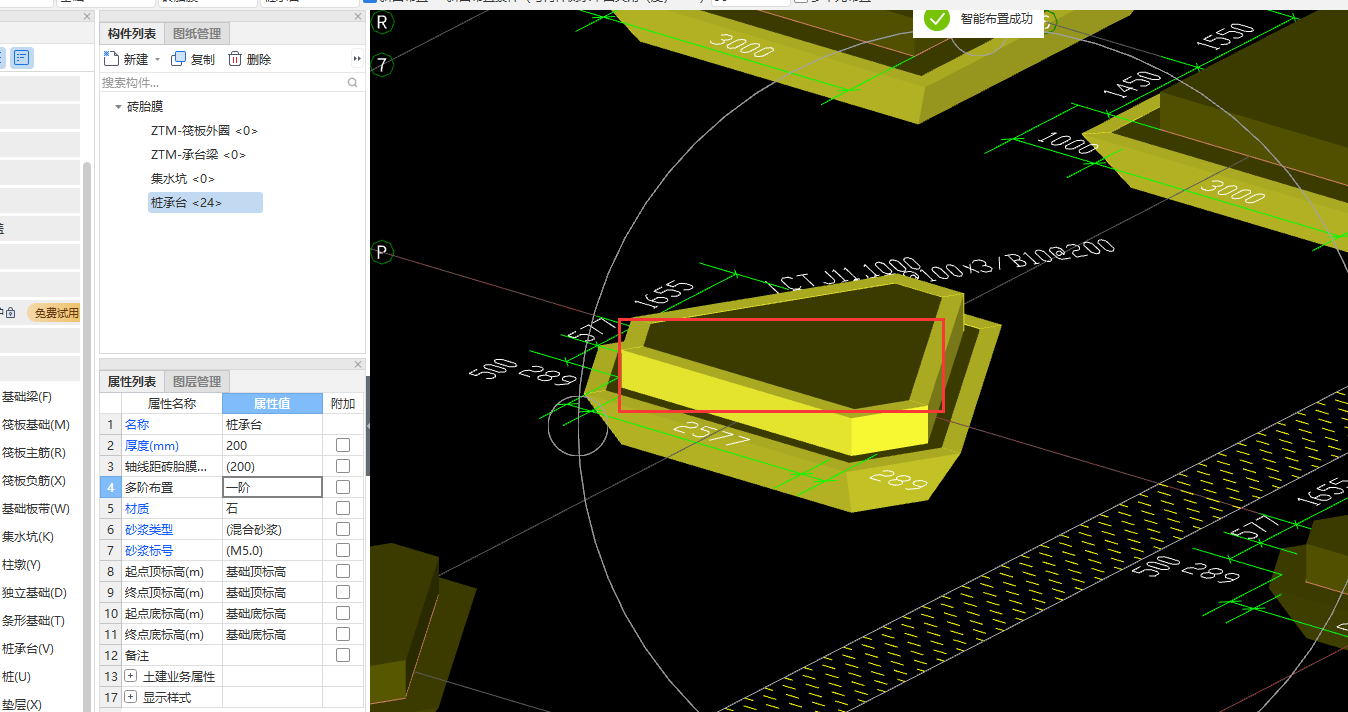Click axis bubble R in the viewport
Screen dimensions: 1348x712
point(381,21)
